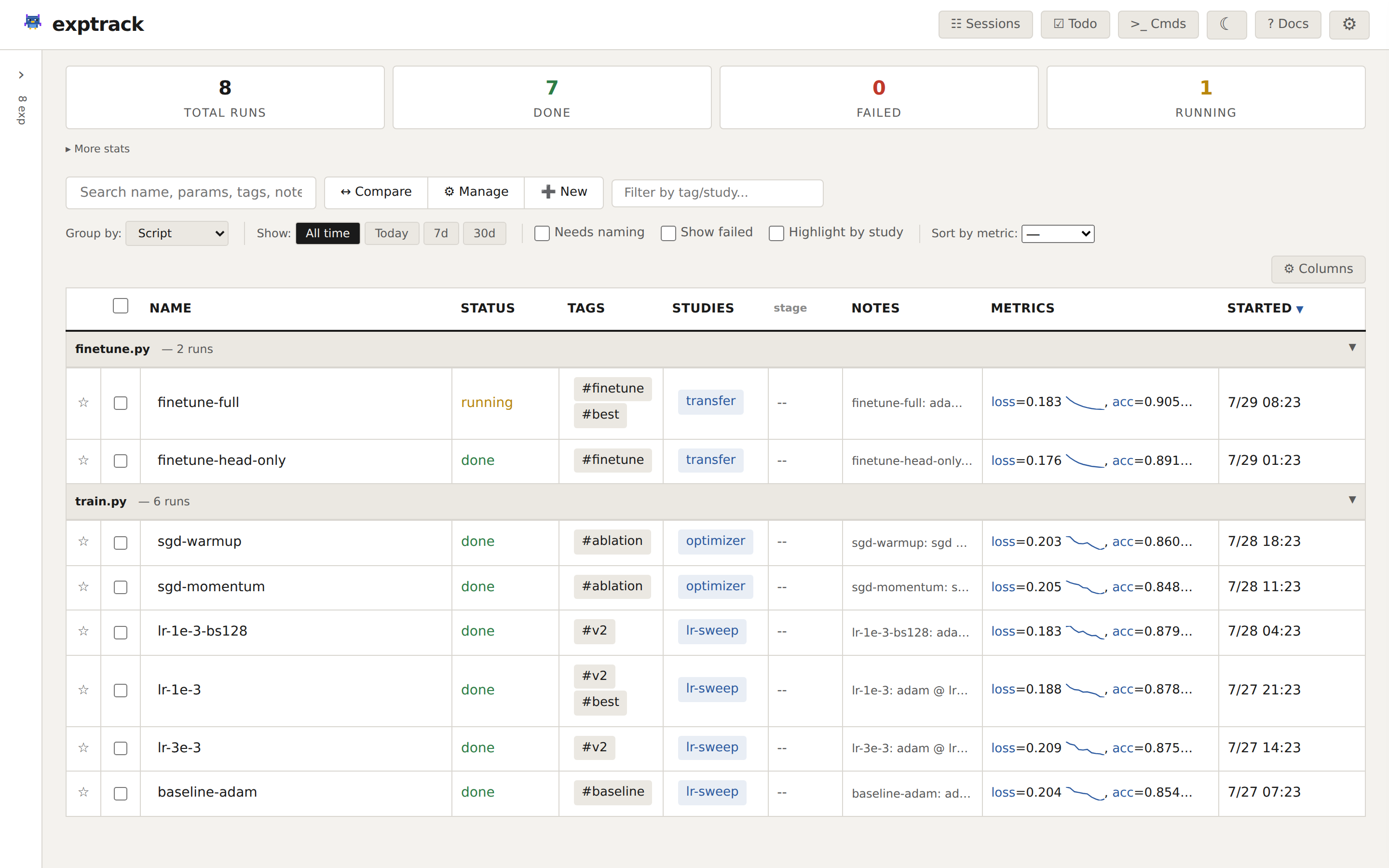Star the finetune-full run

tap(83, 403)
